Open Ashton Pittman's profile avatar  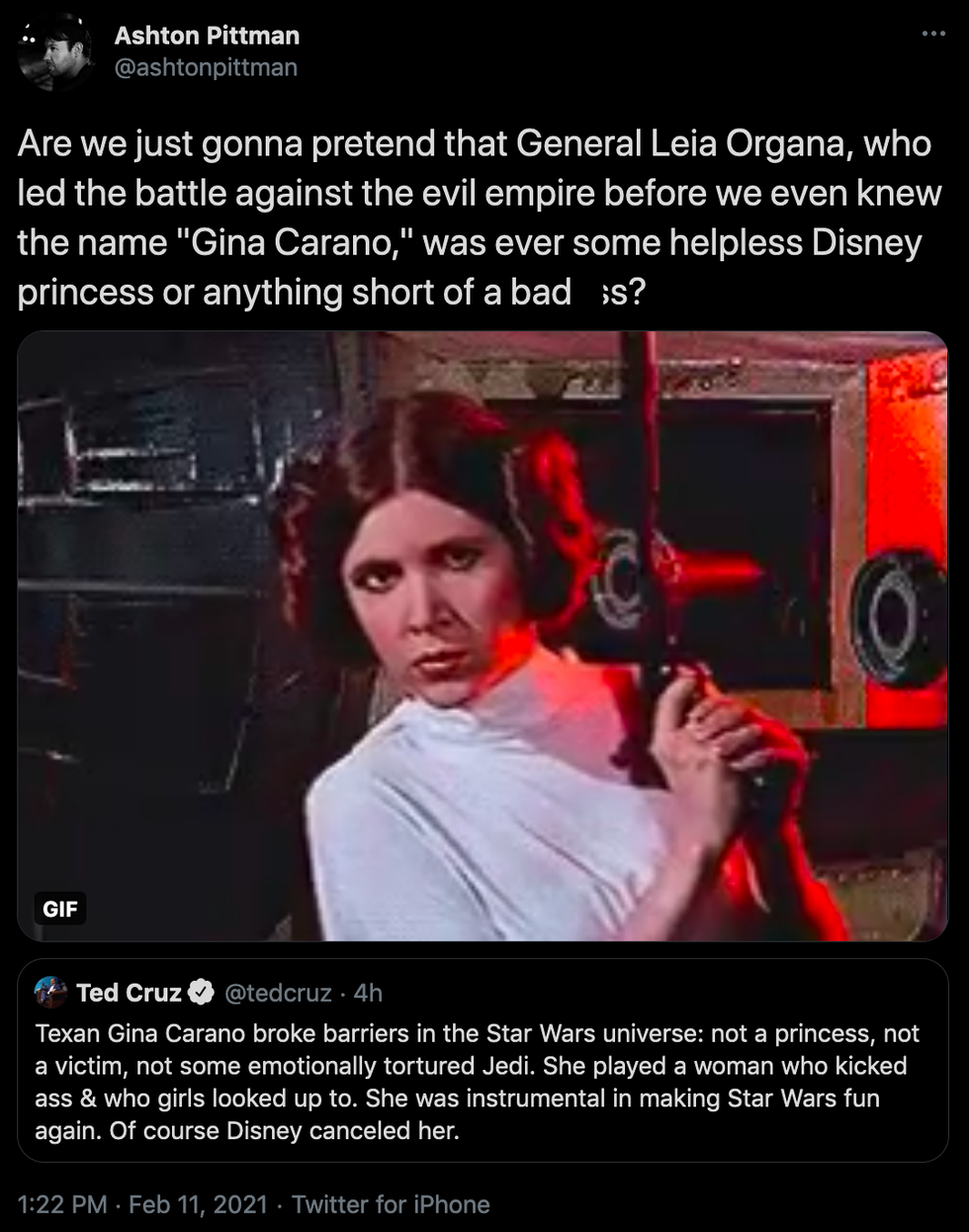[54, 52]
